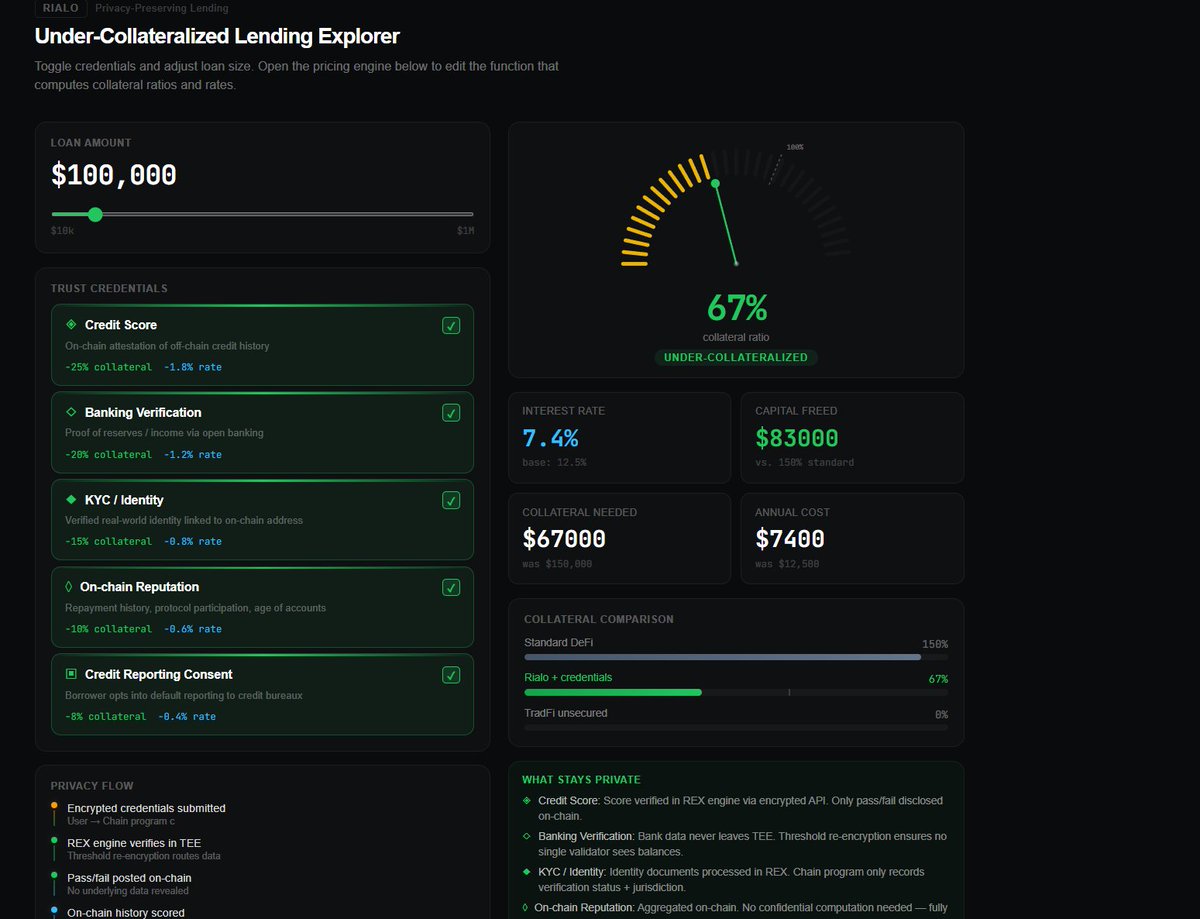Click Banking Verification icon in What Stays Private
Screen dimensions: 1200x919
click(x=527, y=836)
